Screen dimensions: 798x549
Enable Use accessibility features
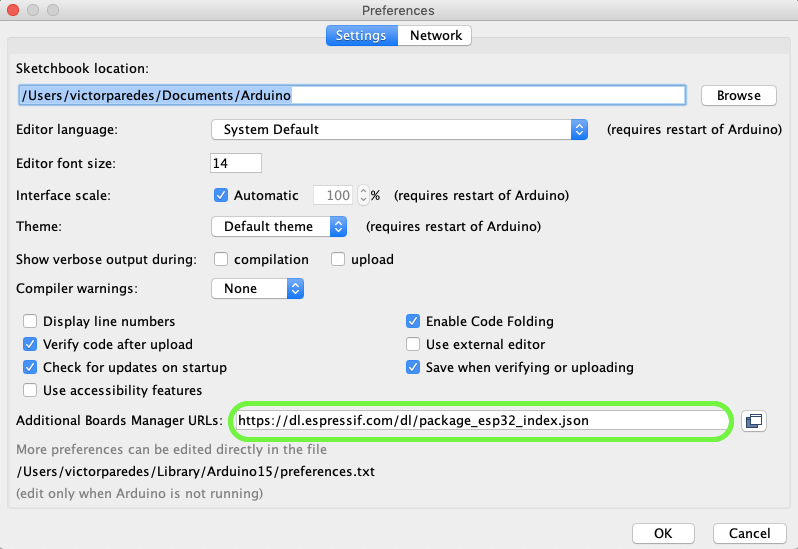[x=30, y=390]
